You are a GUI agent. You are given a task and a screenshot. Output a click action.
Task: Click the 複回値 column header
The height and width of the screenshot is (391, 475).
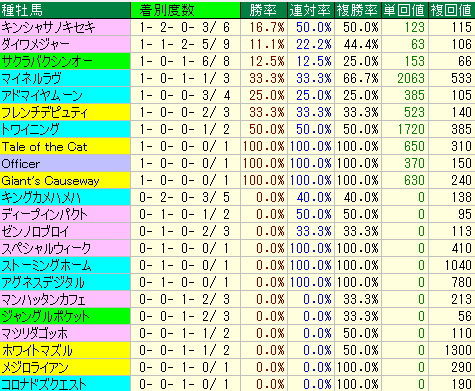[452, 10]
